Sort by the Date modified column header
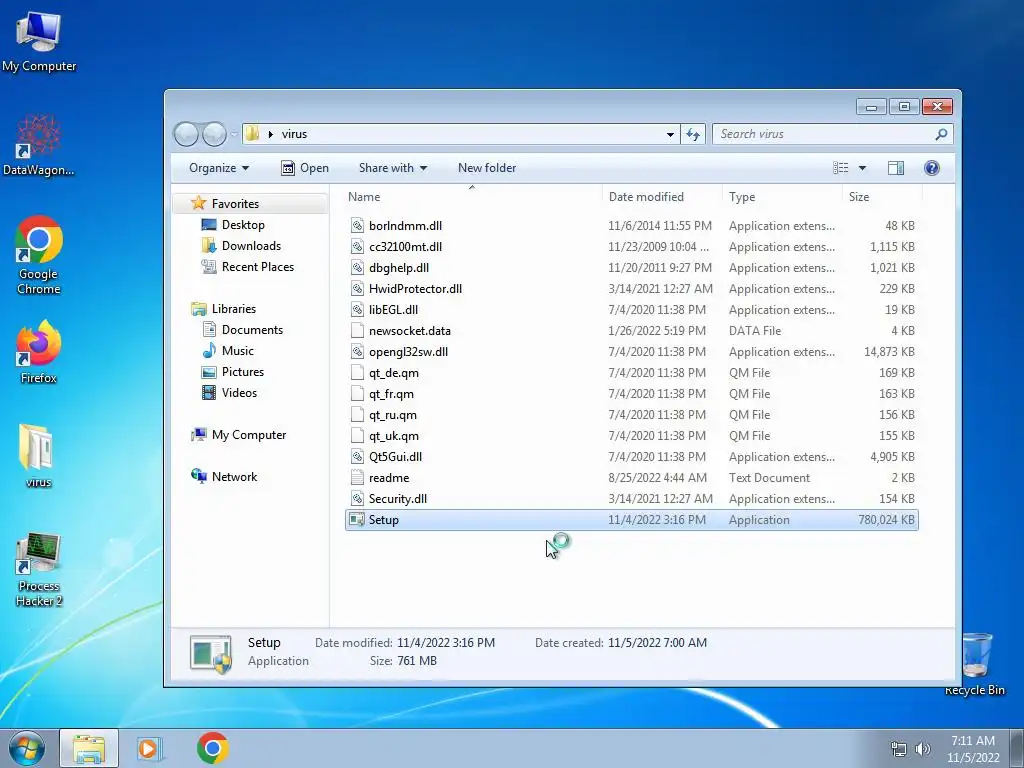This screenshot has height=768, width=1024. (662, 197)
